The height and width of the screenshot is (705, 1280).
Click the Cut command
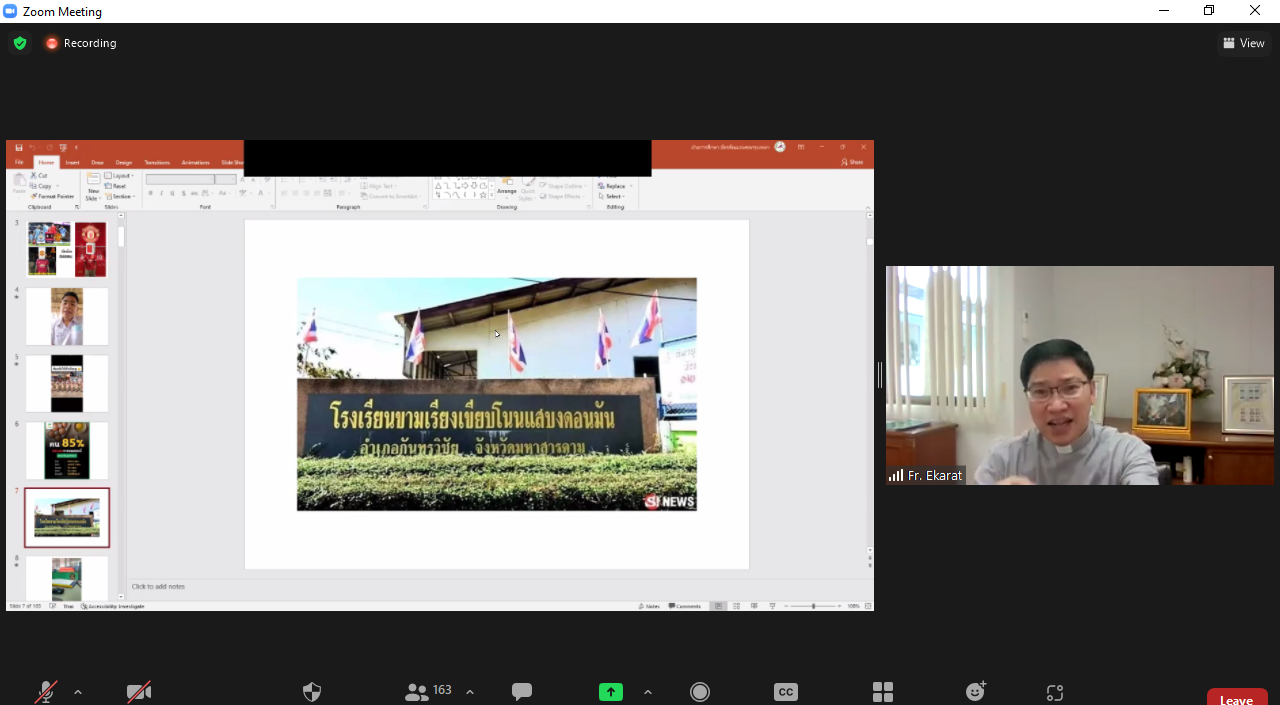[x=40, y=176]
